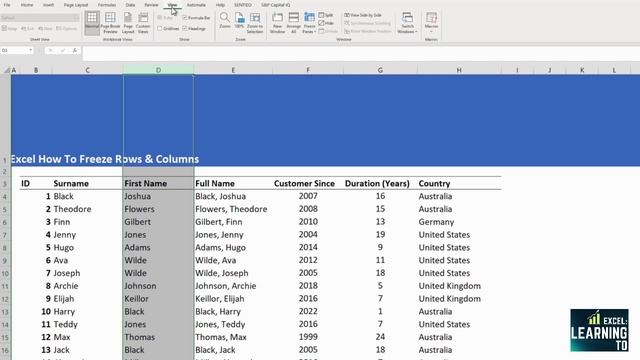Viewport: 640px width, 360px height.
Task: Click View Side by Side
Action: coord(363,15)
